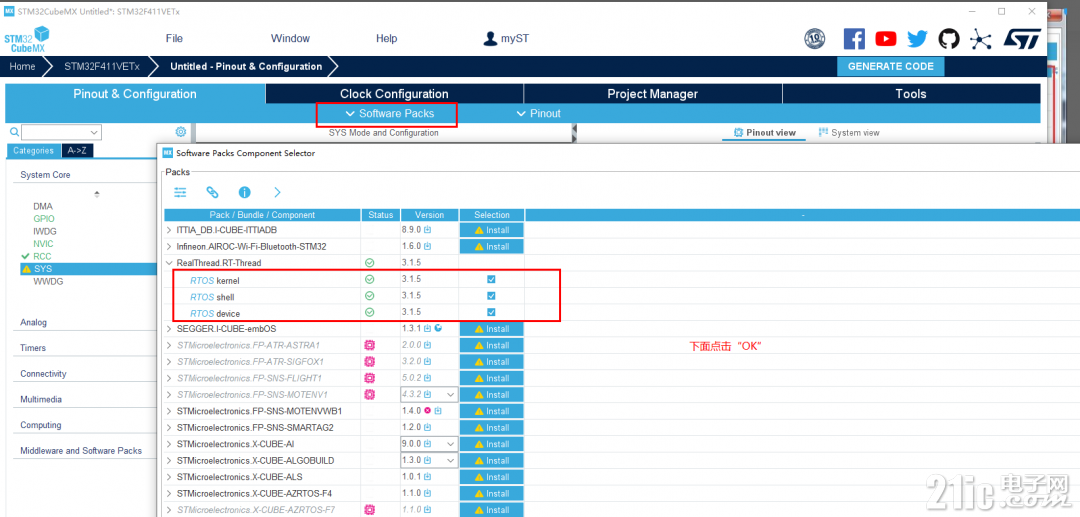1080x517 pixels.
Task: Select SYS under System Core
Action: click(43, 268)
